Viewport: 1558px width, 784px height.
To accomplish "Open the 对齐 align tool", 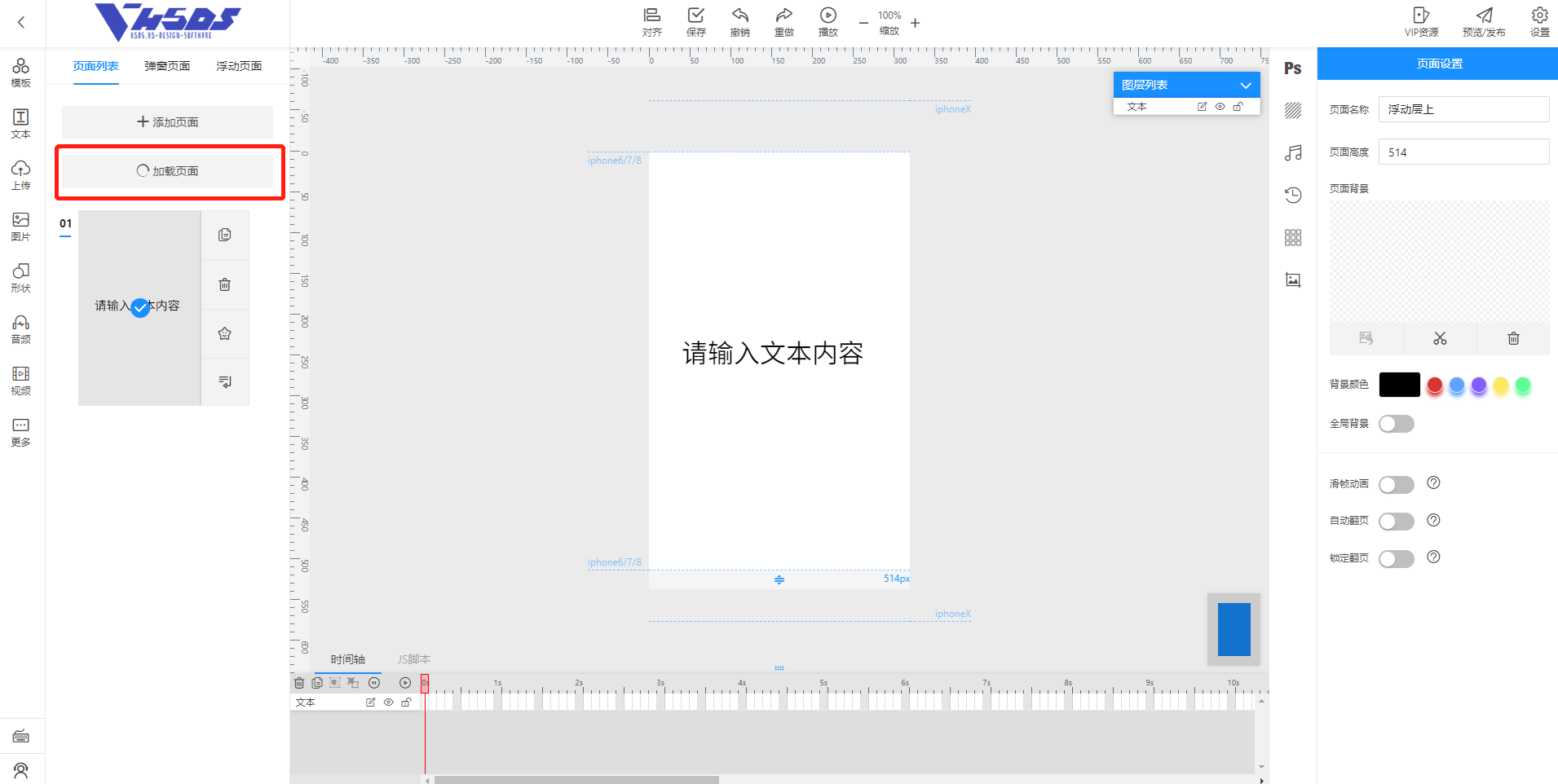I will (652, 22).
